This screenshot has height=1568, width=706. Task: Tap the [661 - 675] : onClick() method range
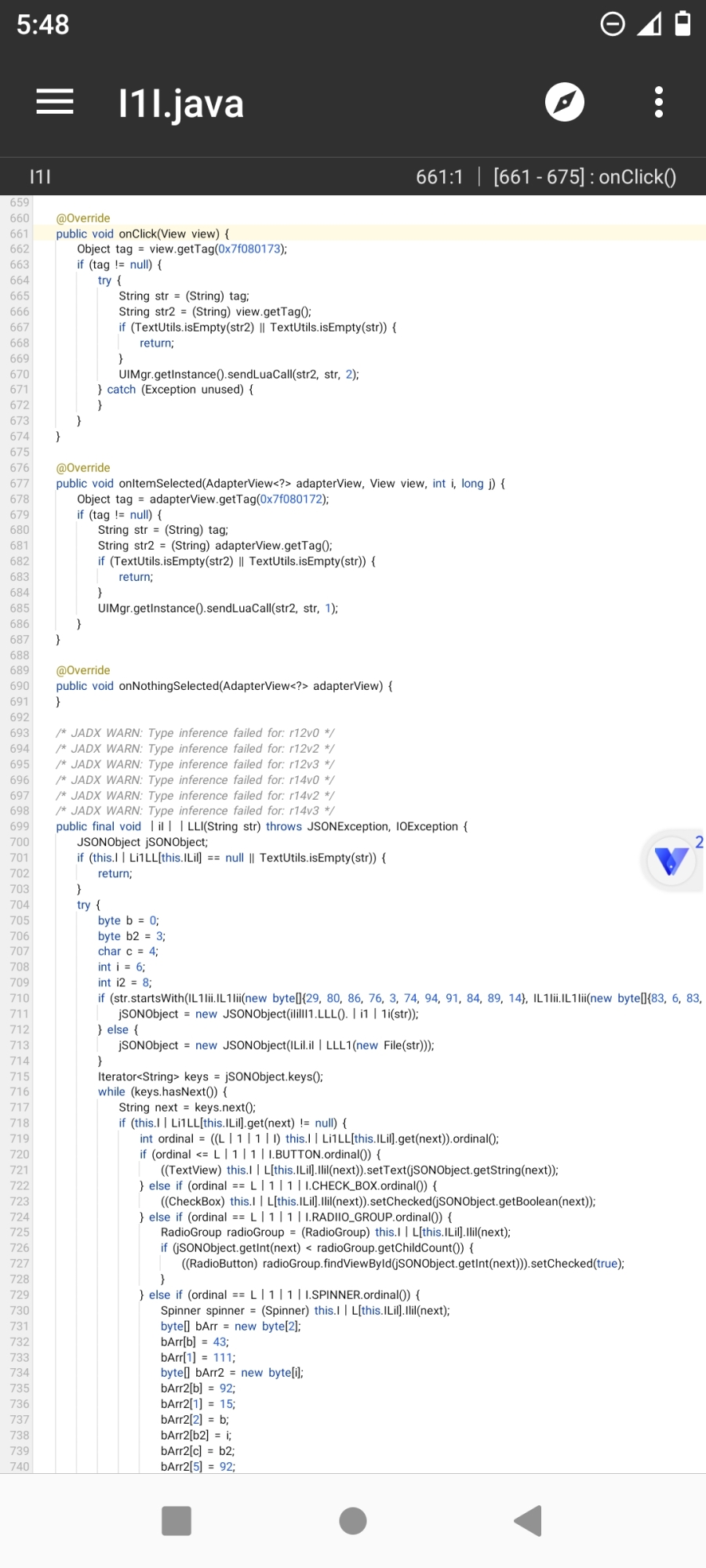[584, 176]
